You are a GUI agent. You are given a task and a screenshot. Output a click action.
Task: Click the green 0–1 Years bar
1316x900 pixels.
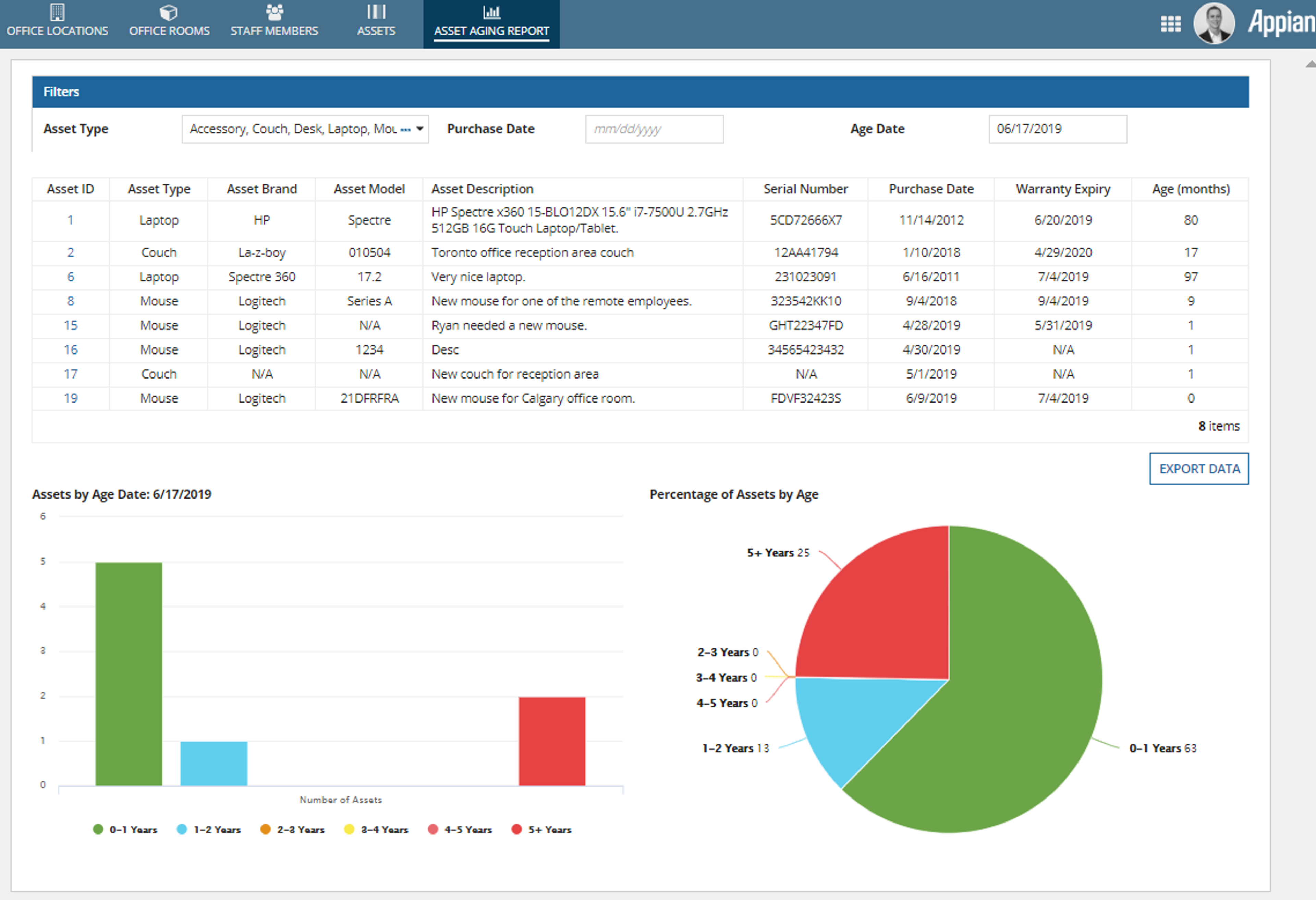pyautogui.click(x=129, y=674)
